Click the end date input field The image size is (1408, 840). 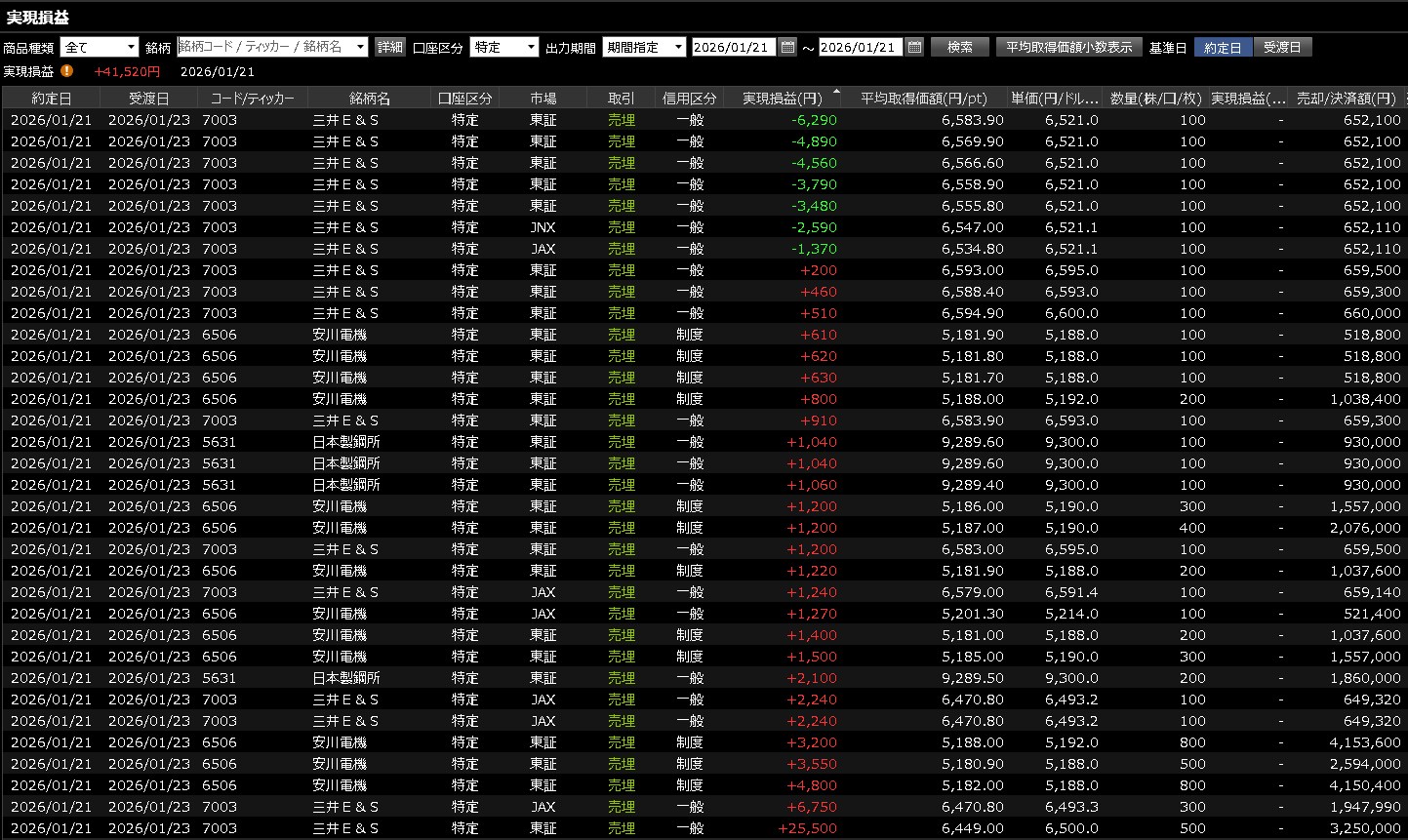click(x=861, y=47)
